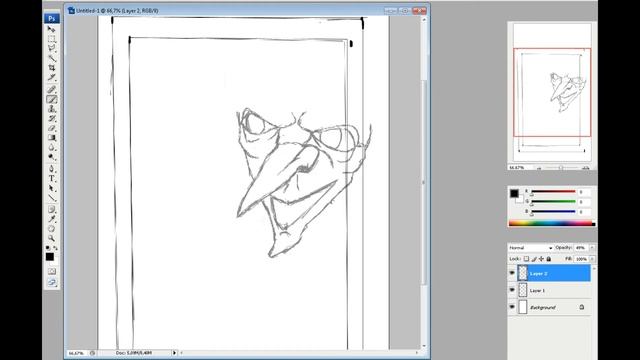
Task: Click the blue B color slider
Action: click(553, 212)
